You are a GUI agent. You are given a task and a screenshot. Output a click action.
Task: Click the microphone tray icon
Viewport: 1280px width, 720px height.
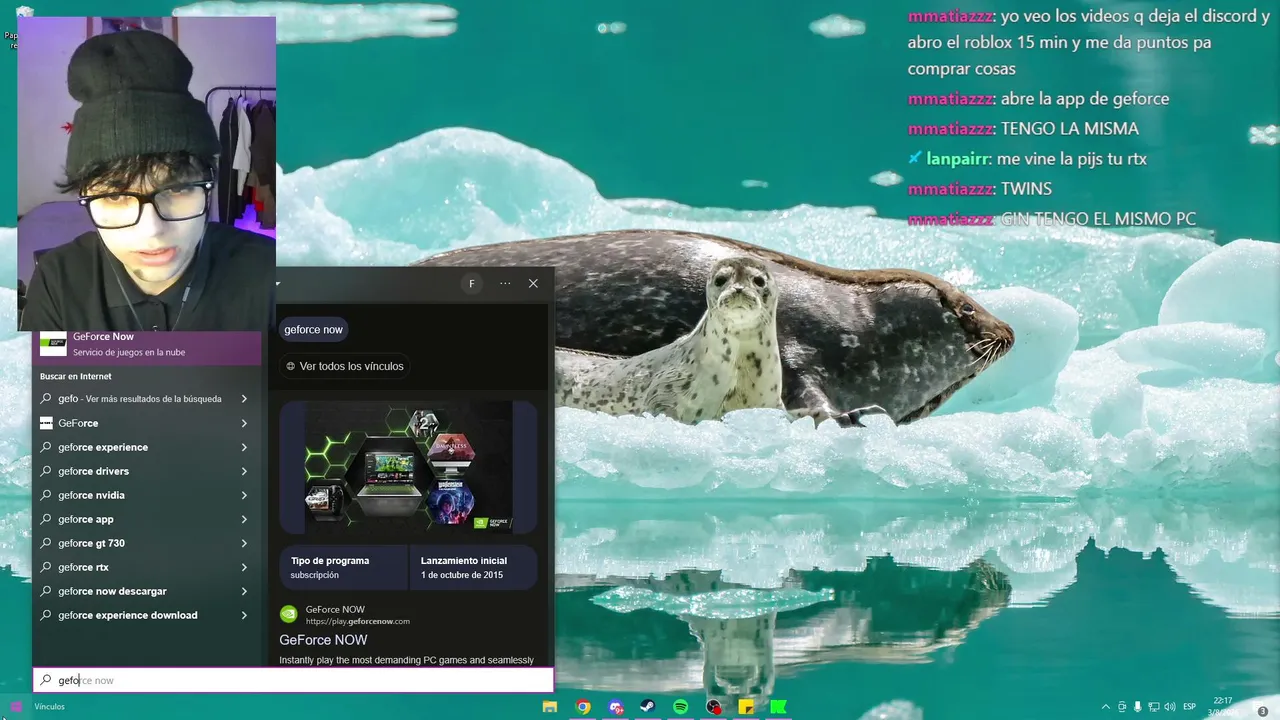coord(1138,707)
